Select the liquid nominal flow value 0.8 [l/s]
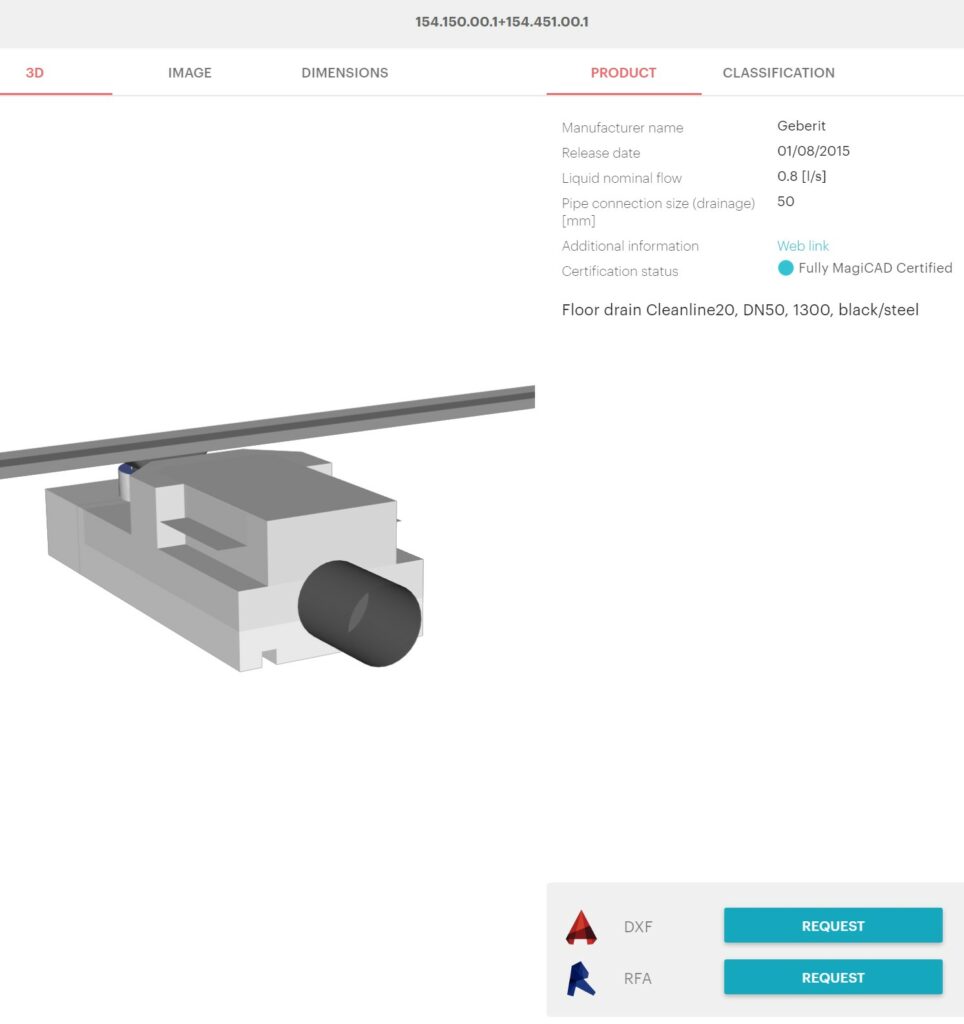The width and height of the screenshot is (964, 1024). (x=801, y=176)
